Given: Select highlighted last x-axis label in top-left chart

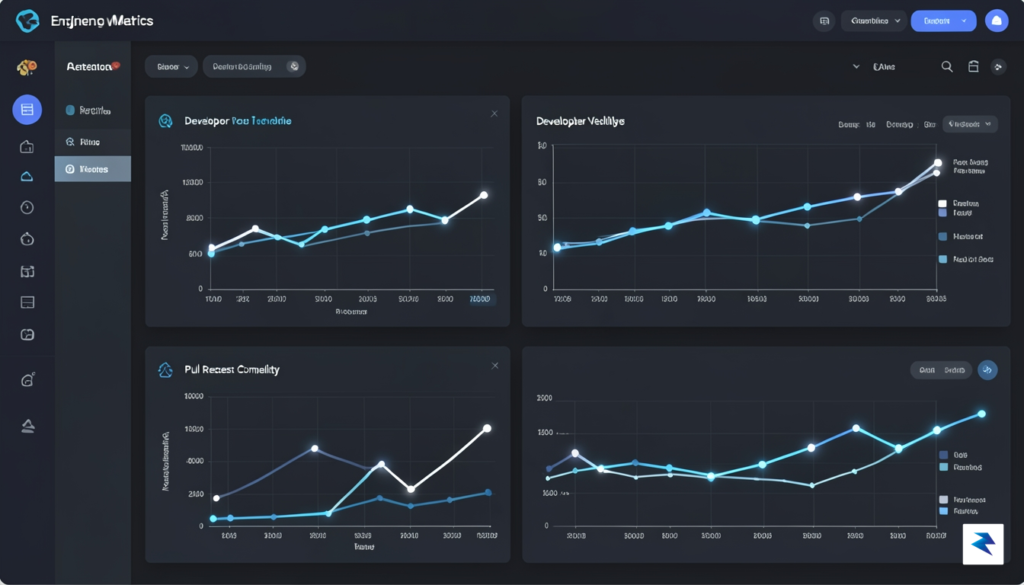Looking at the screenshot, I should [x=481, y=299].
